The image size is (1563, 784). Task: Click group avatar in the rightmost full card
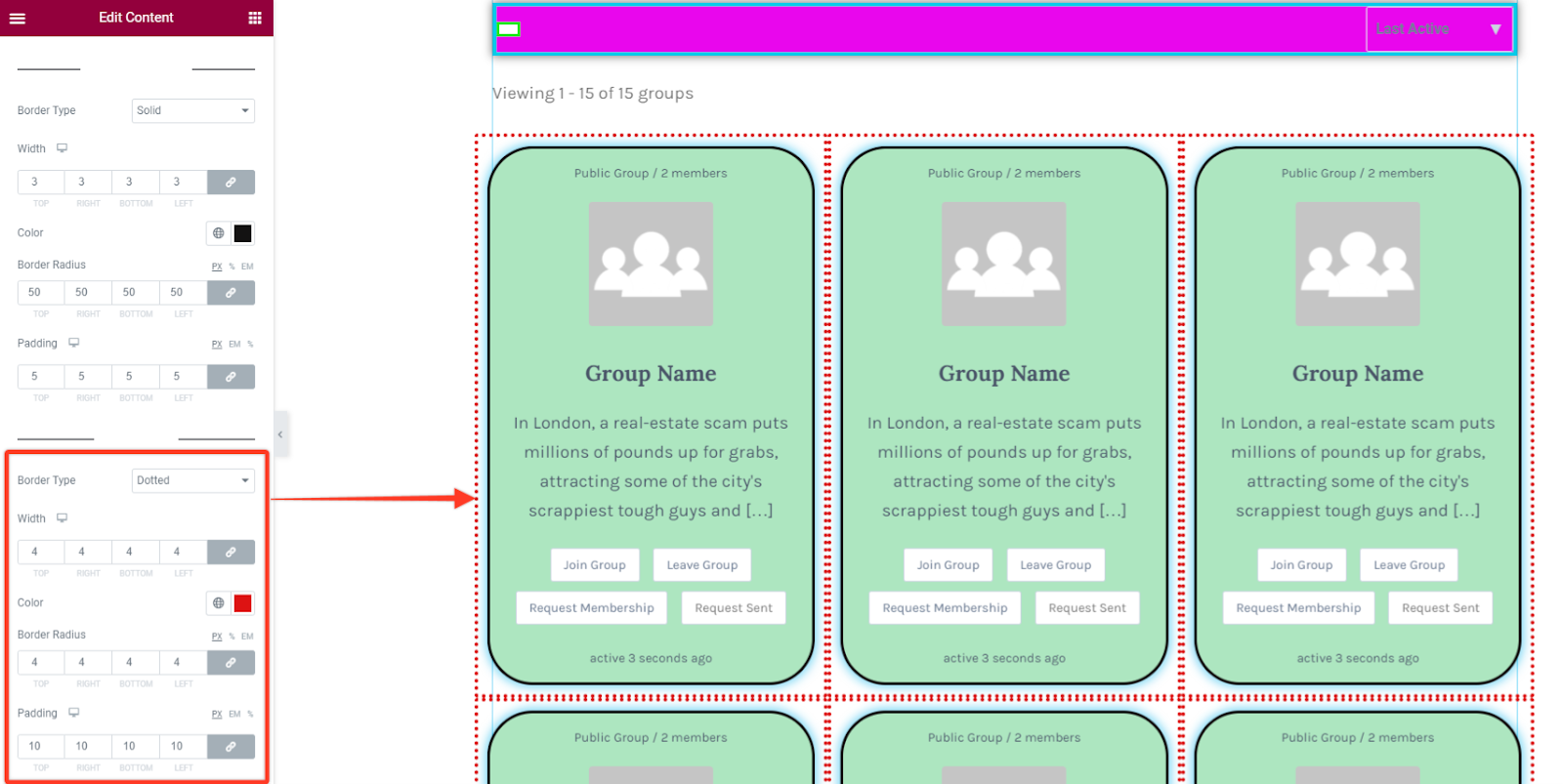click(1358, 264)
